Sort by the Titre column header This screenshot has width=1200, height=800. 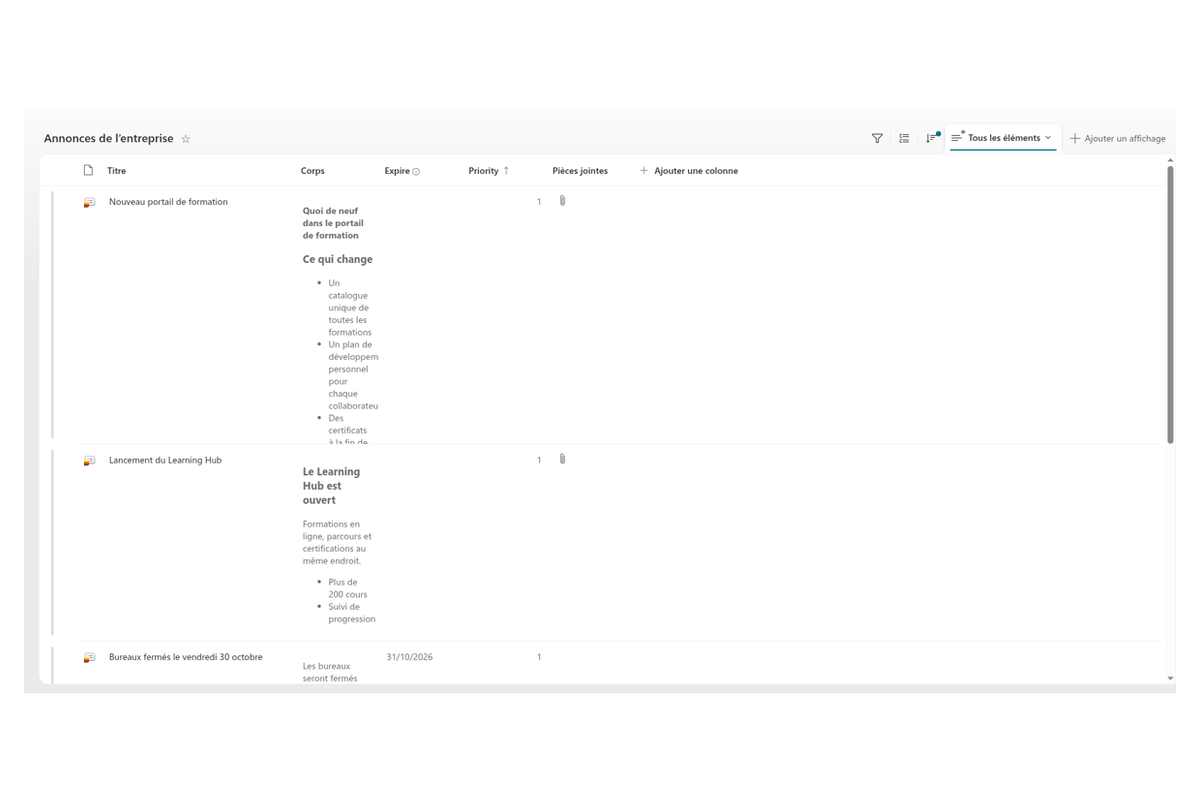117,171
